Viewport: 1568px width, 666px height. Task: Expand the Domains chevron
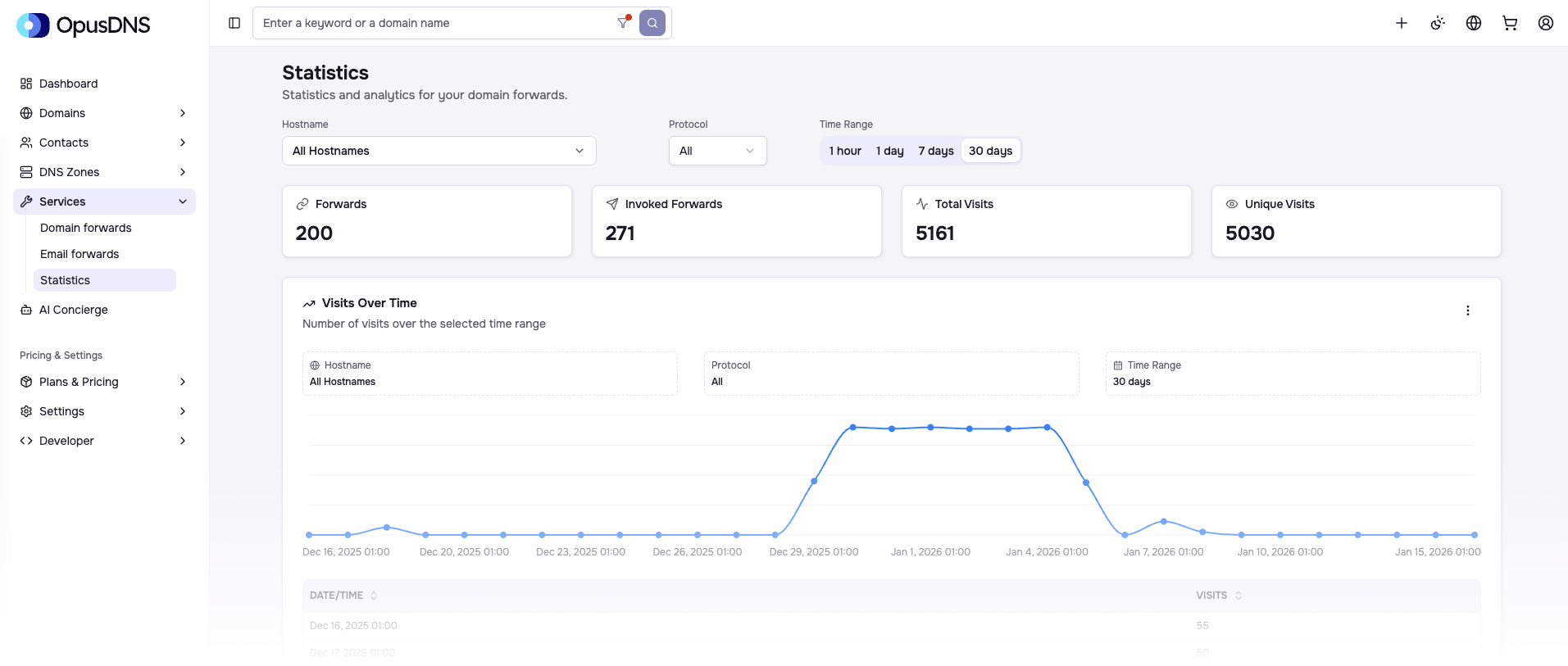click(x=183, y=113)
